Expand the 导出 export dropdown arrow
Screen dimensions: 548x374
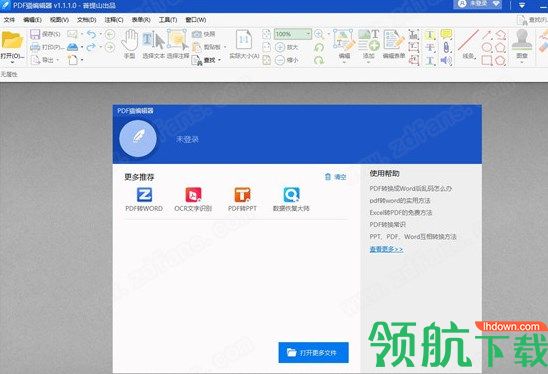click(58, 60)
